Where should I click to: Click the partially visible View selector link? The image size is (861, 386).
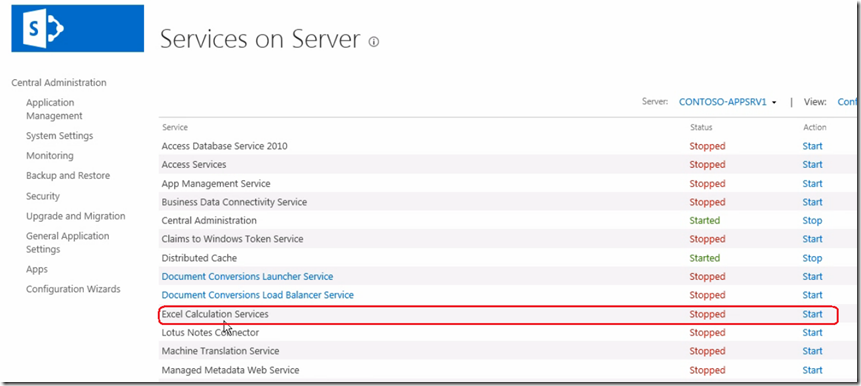tap(846, 102)
